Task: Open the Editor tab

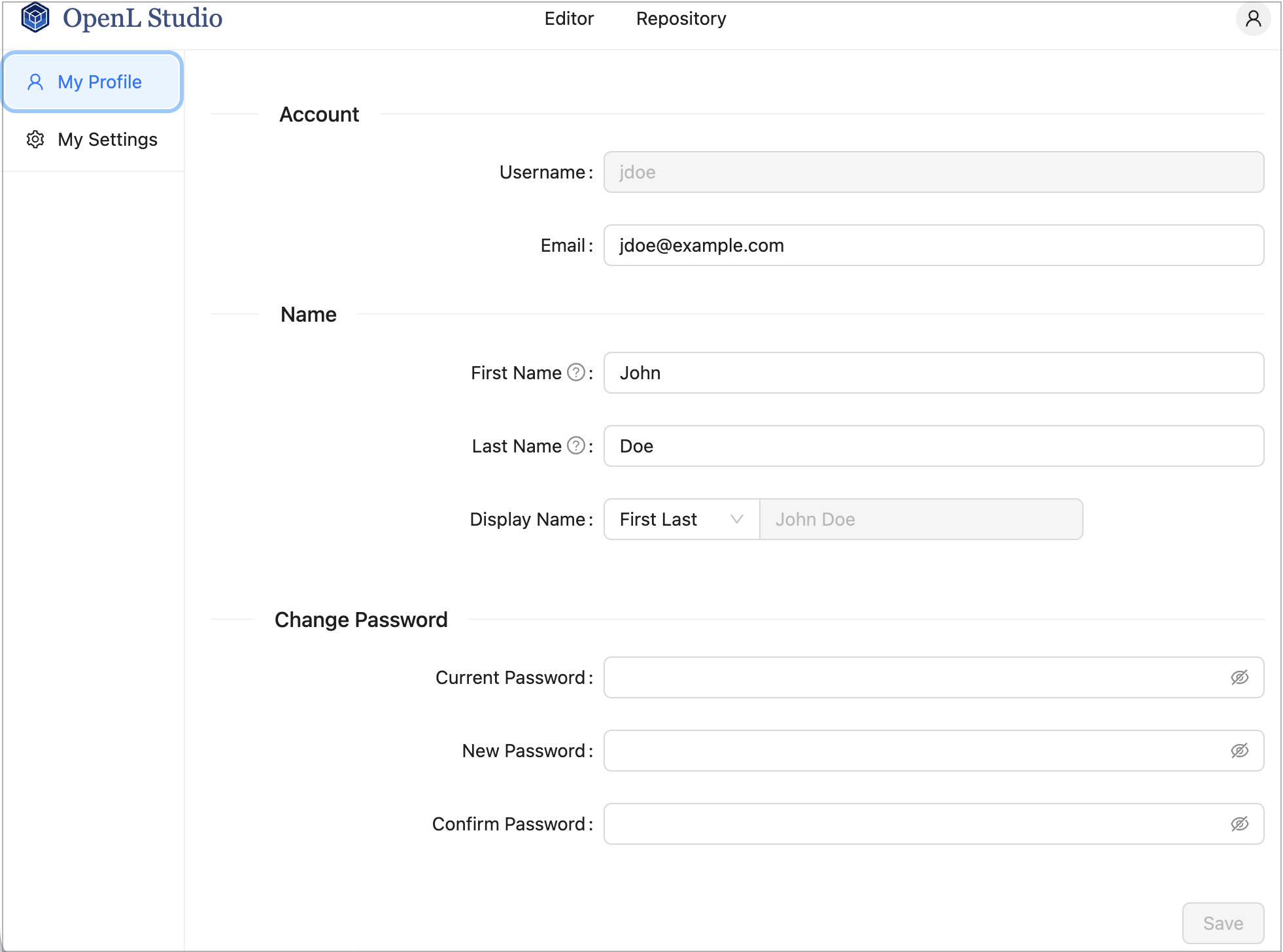Action: (569, 19)
